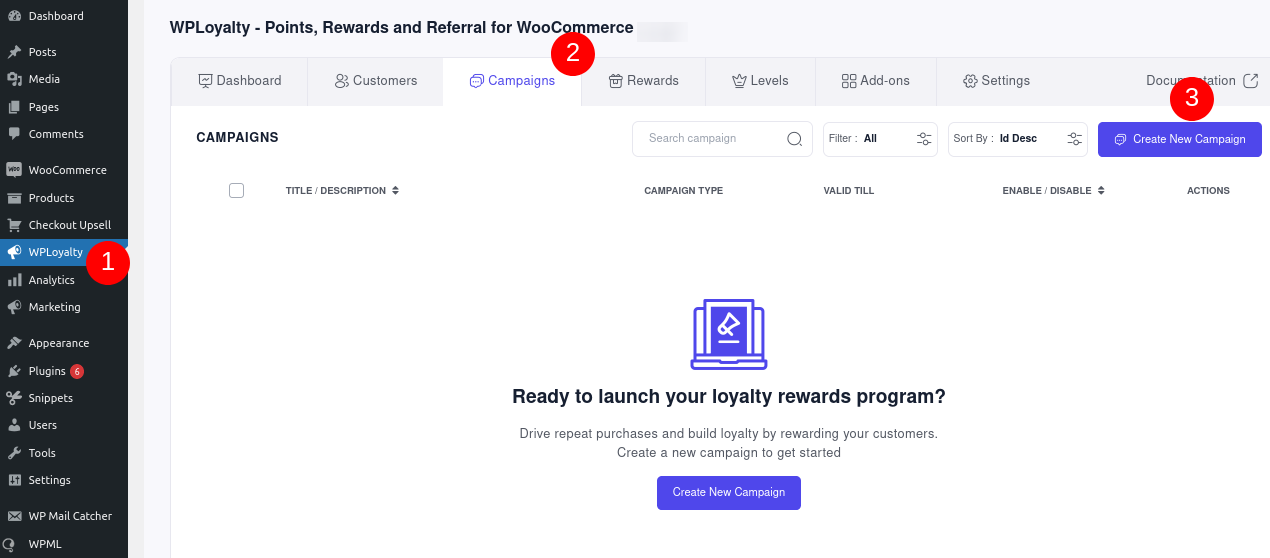Click the Marketing megaphone icon

(x=14, y=307)
